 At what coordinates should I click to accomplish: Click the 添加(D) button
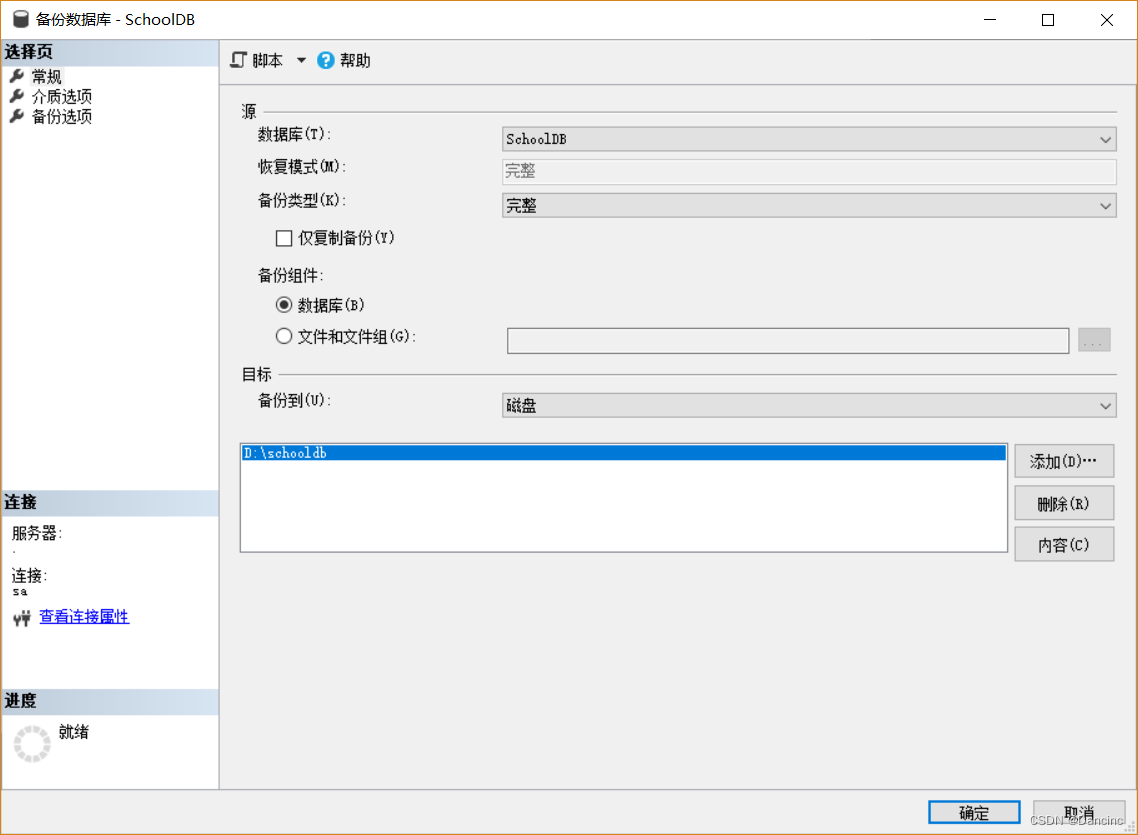[x=1063, y=461]
